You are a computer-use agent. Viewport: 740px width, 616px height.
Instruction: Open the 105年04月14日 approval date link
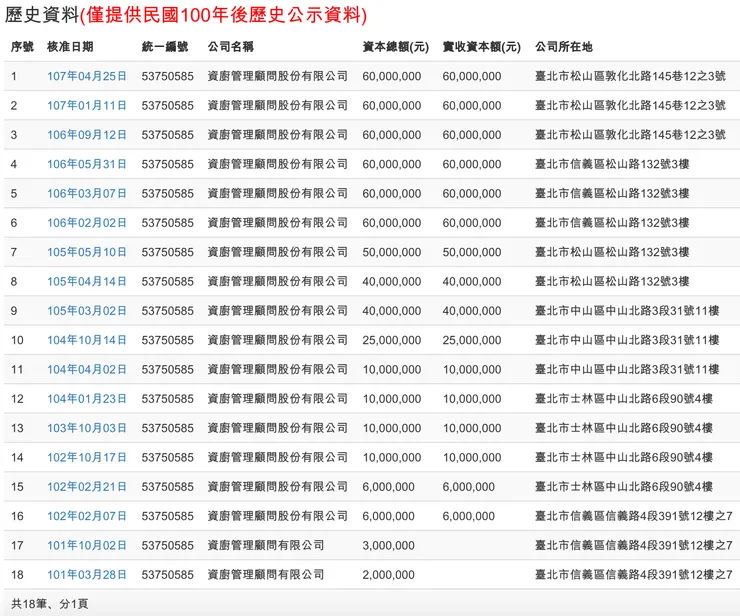pyautogui.click(x=87, y=281)
